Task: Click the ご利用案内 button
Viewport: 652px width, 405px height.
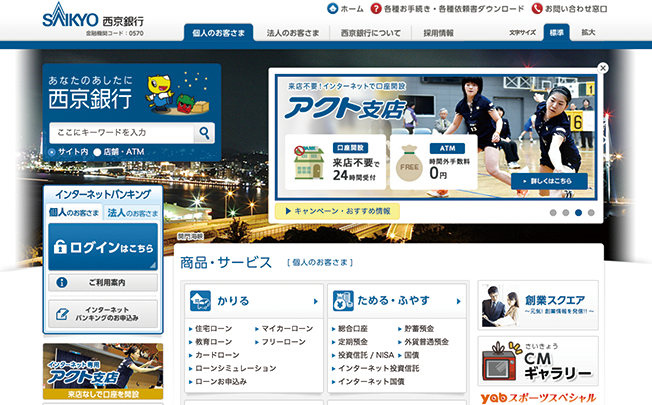Action: click(x=103, y=282)
